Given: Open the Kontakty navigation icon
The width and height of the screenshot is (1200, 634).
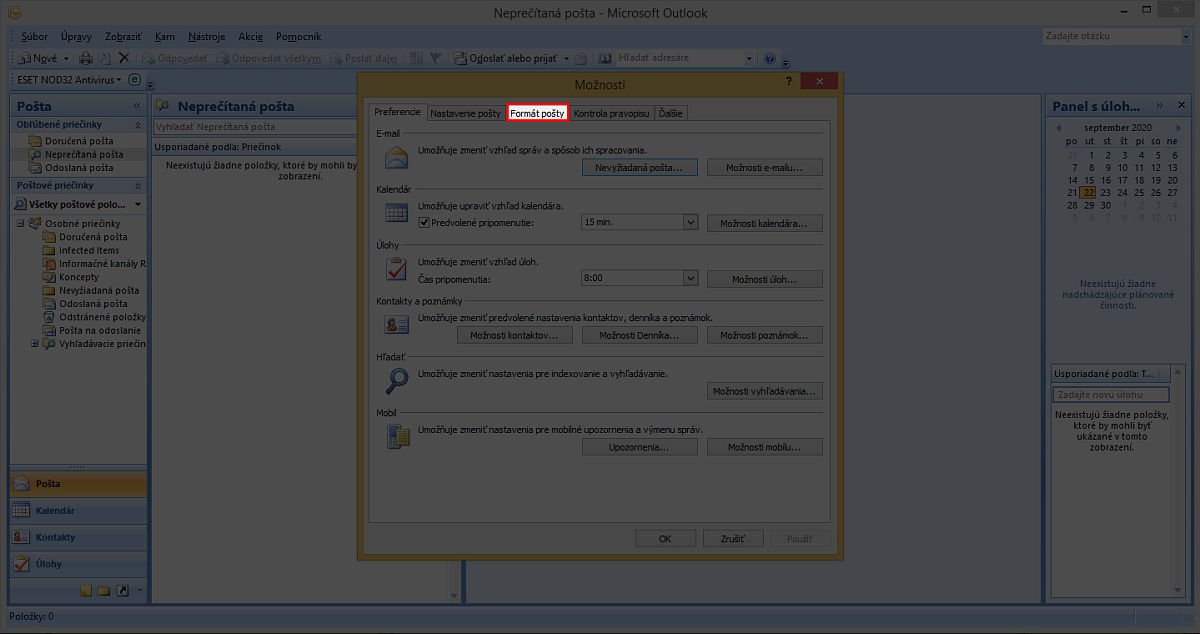Looking at the screenshot, I should click(21, 537).
